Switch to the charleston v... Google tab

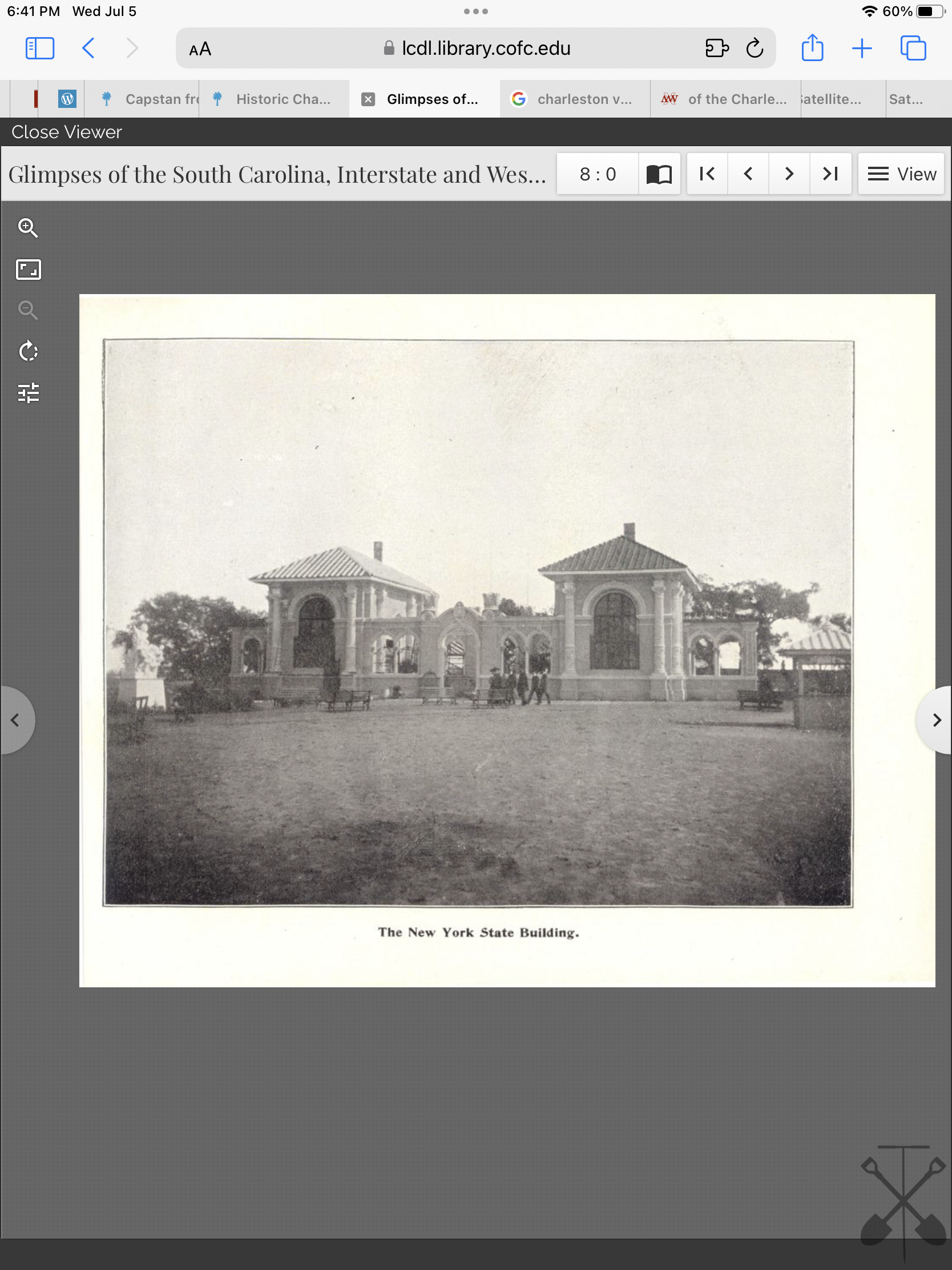(574, 99)
